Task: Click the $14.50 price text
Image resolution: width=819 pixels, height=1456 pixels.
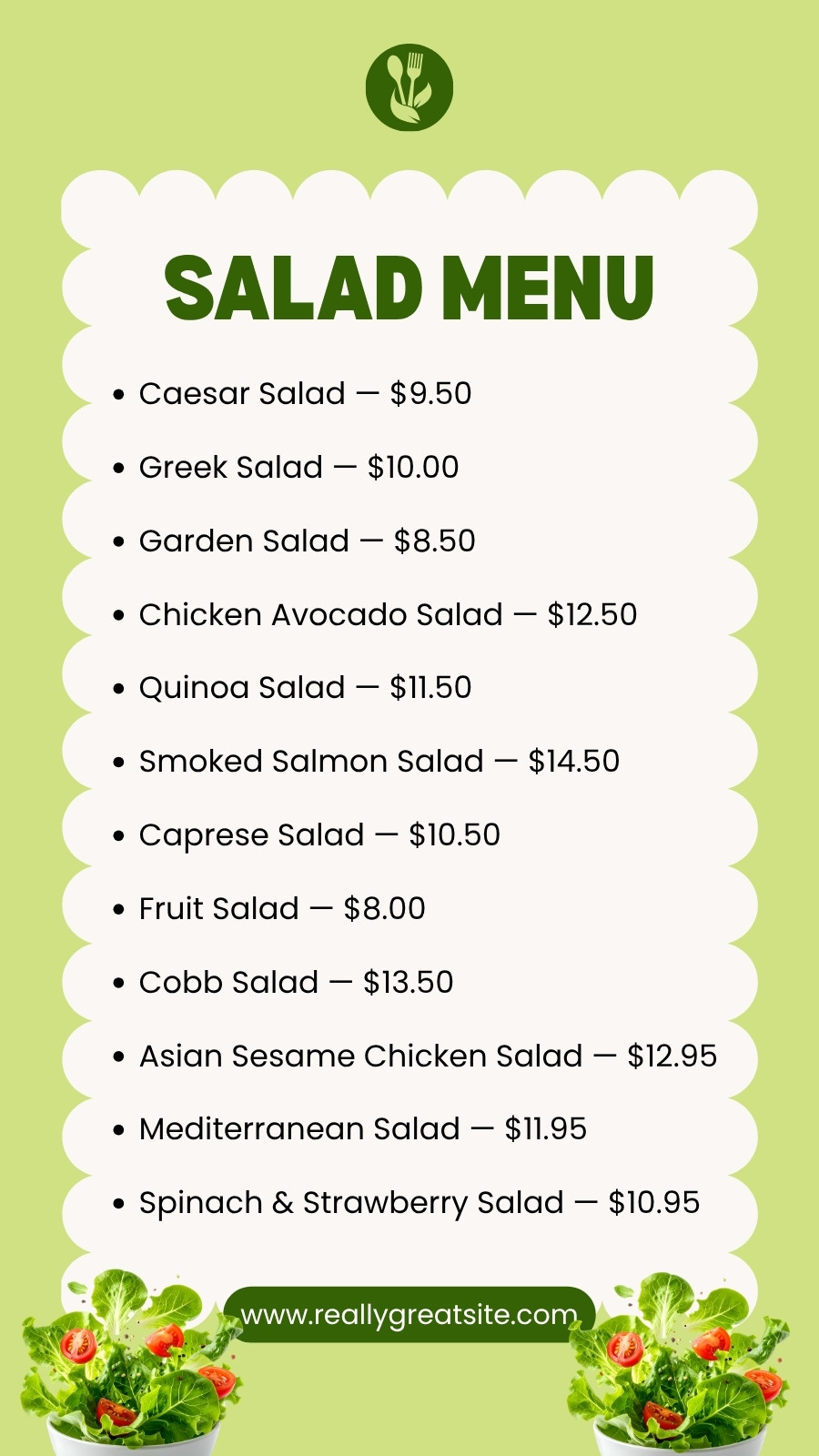Action: (574, 762)
